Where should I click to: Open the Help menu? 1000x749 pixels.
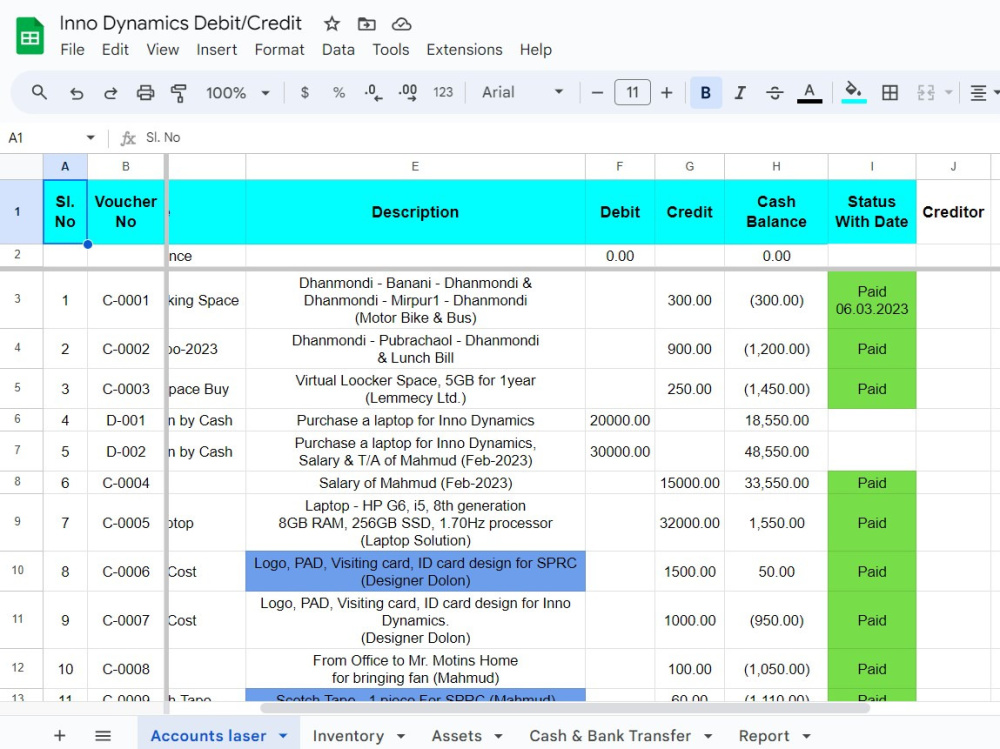(536, 50)
